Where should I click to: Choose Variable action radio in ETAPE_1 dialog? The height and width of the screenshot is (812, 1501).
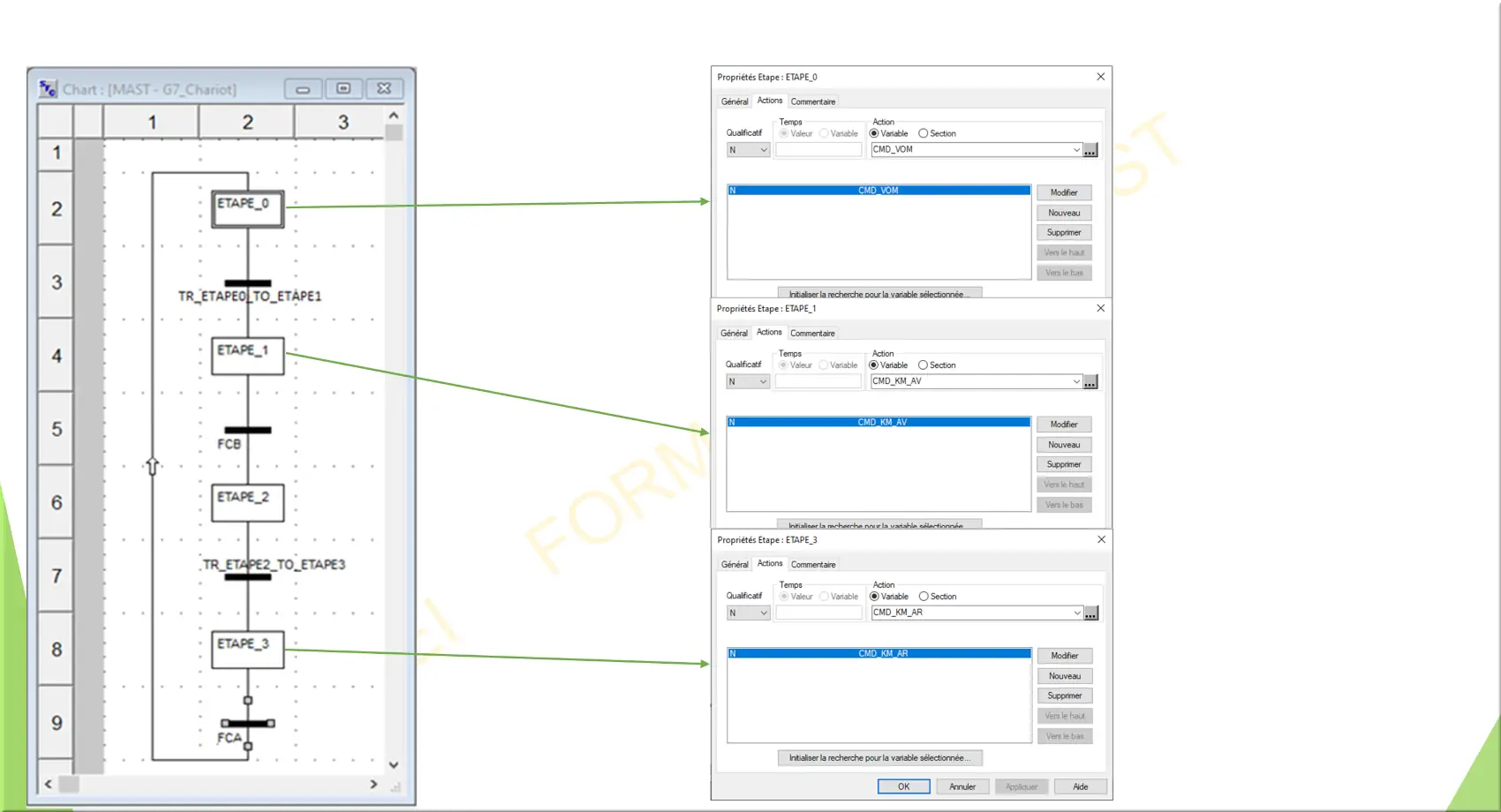(874, 365)
